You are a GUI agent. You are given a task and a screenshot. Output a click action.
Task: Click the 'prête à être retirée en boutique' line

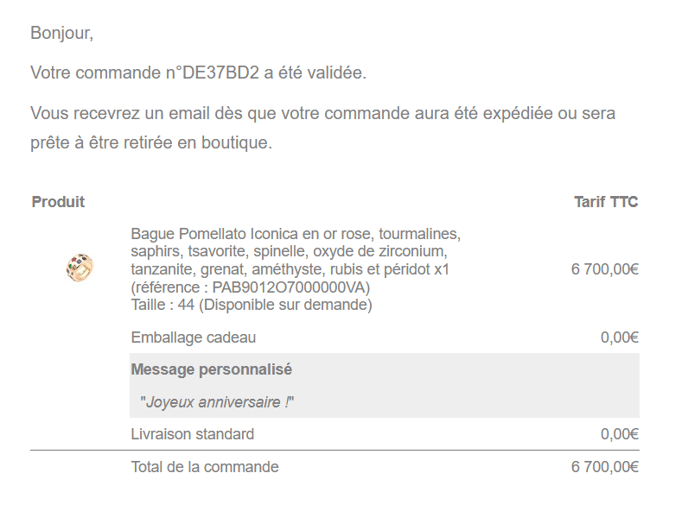coord(151,143)
